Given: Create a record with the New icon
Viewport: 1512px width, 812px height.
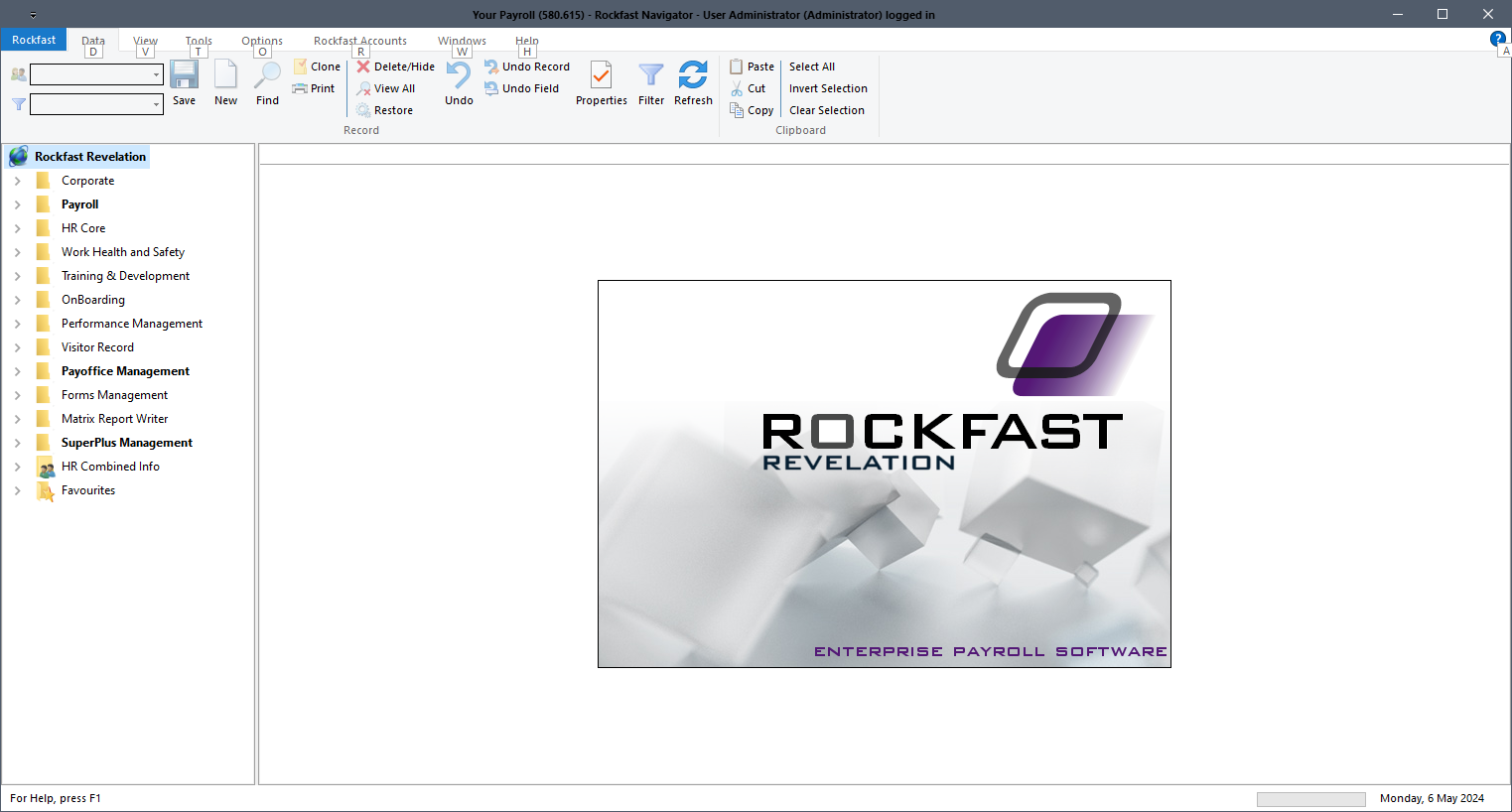Looking at the screenshot, I should coord(225,81).
